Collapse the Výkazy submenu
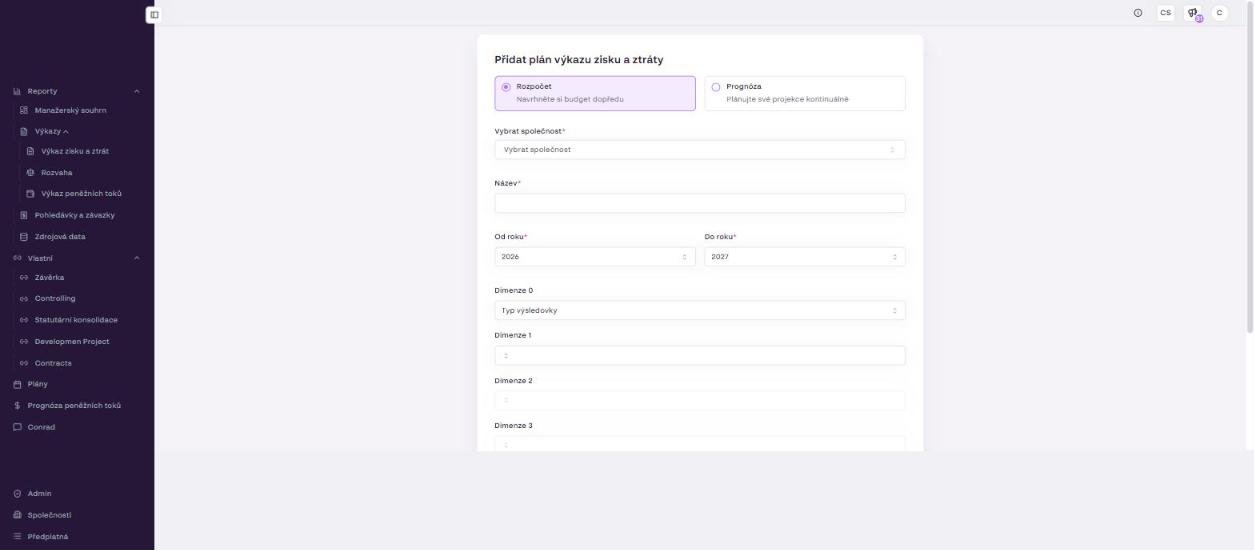Viewport: 1254px width, 550px height. pyautogui.click(x=66, y=131)
